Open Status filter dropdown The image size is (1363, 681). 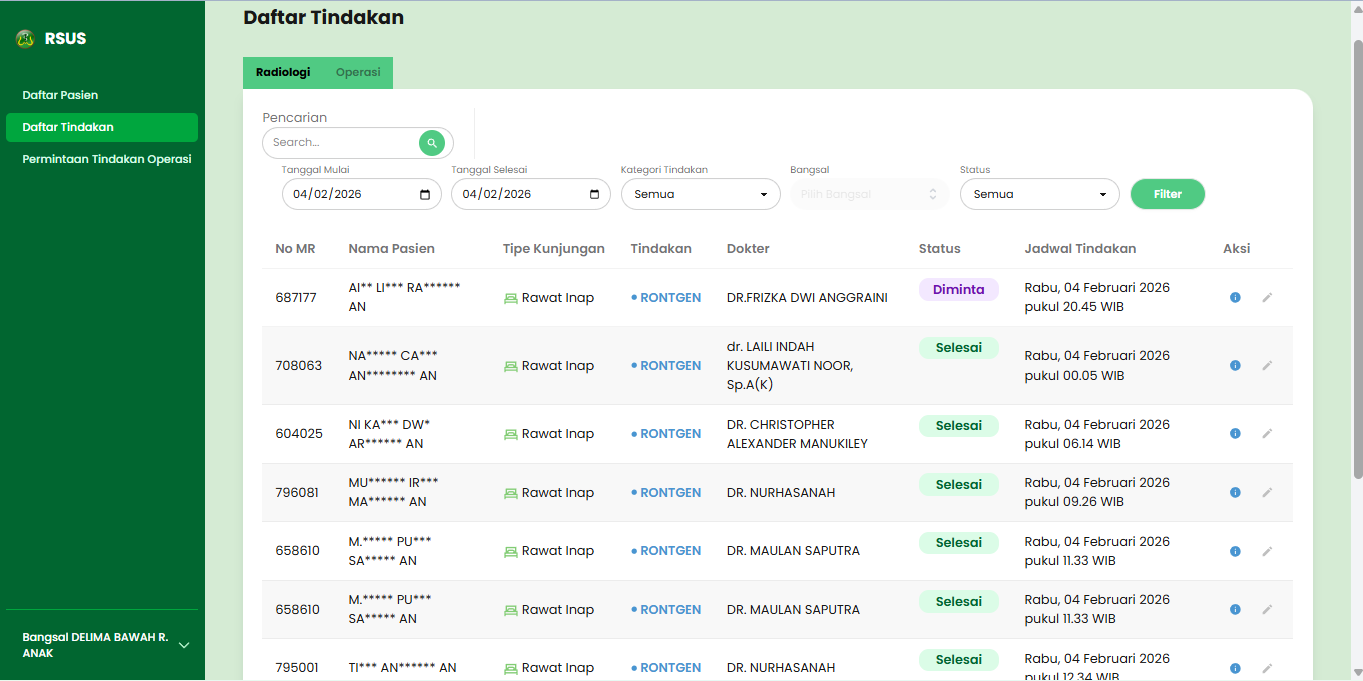pyautogui.click(x=1039, y=194)
